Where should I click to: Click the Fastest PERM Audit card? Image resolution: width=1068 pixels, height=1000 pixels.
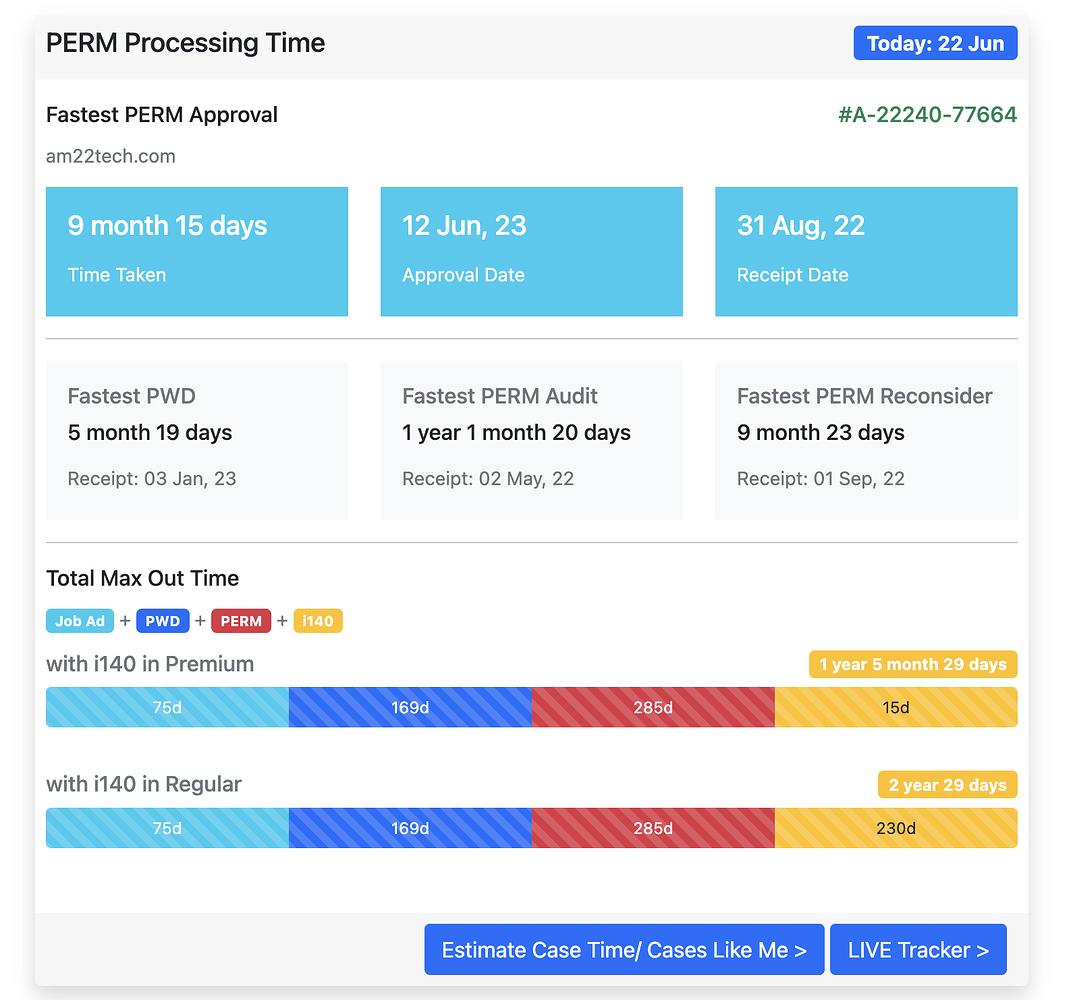[x=531, y=440]
